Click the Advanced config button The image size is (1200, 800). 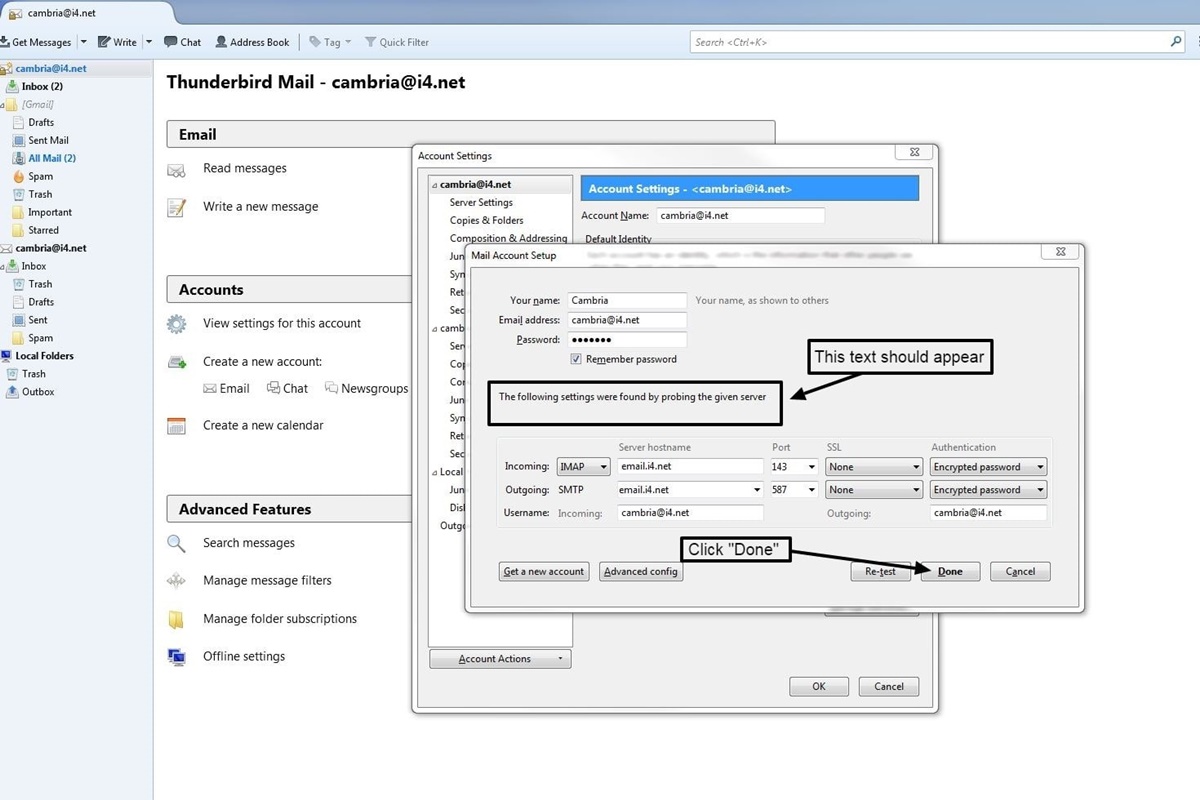[641, 572]
